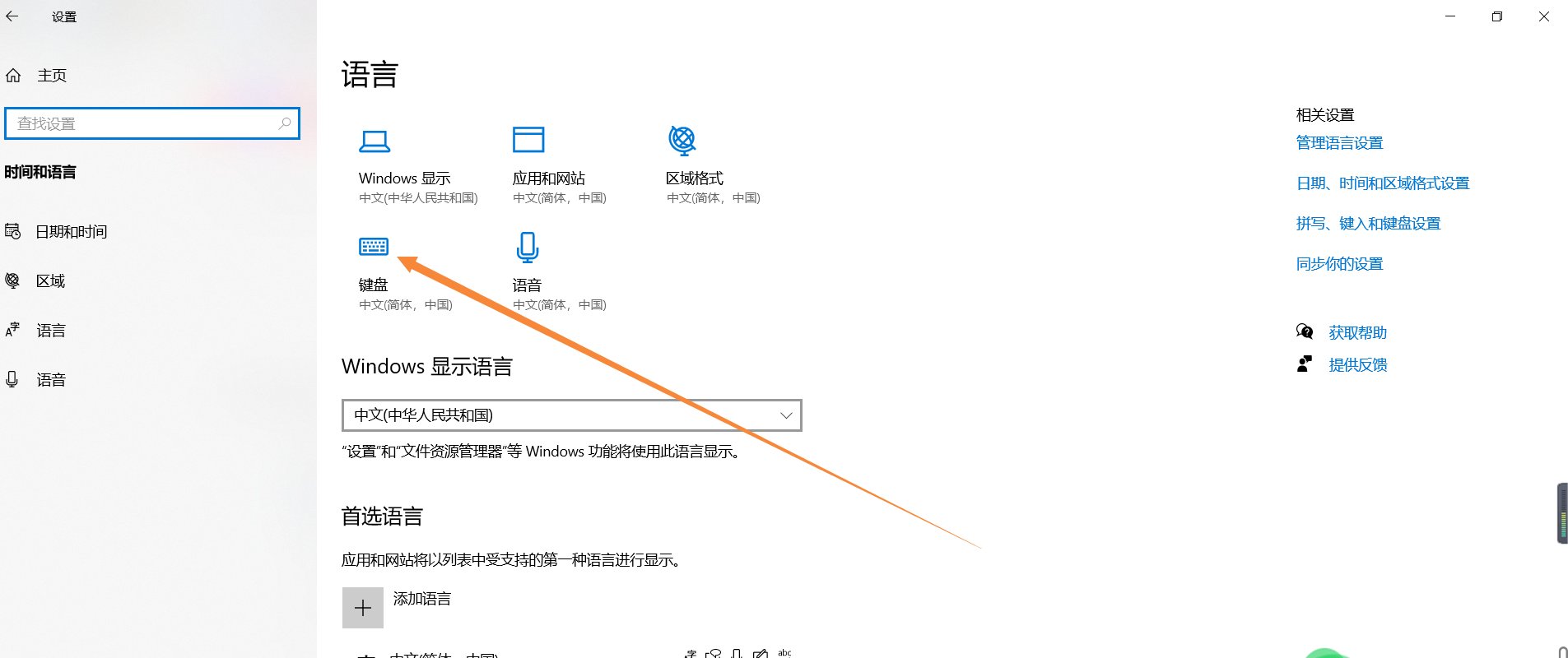Open Windows 显示语言 dropdown 中文(中华人民共和国)
Screen dimensions: 1568x658
coord(572,415)
